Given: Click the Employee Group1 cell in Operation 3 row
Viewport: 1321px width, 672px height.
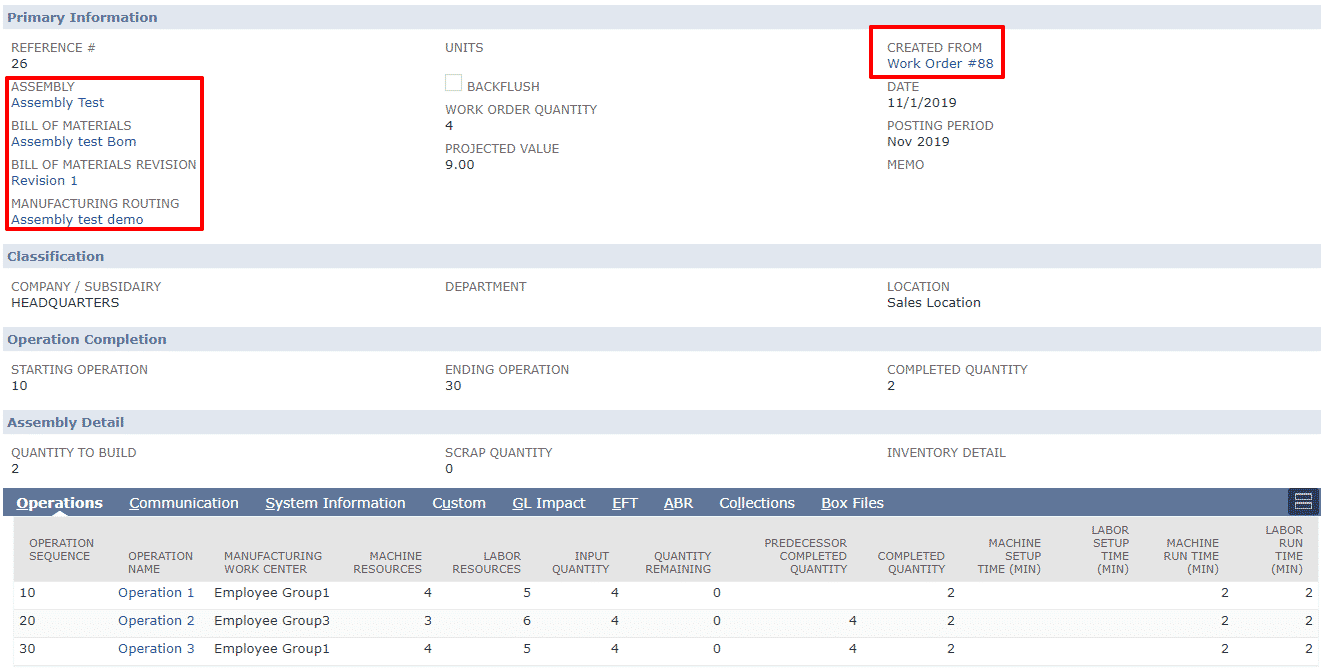Looking at the screenshot, I should [272, 649].
